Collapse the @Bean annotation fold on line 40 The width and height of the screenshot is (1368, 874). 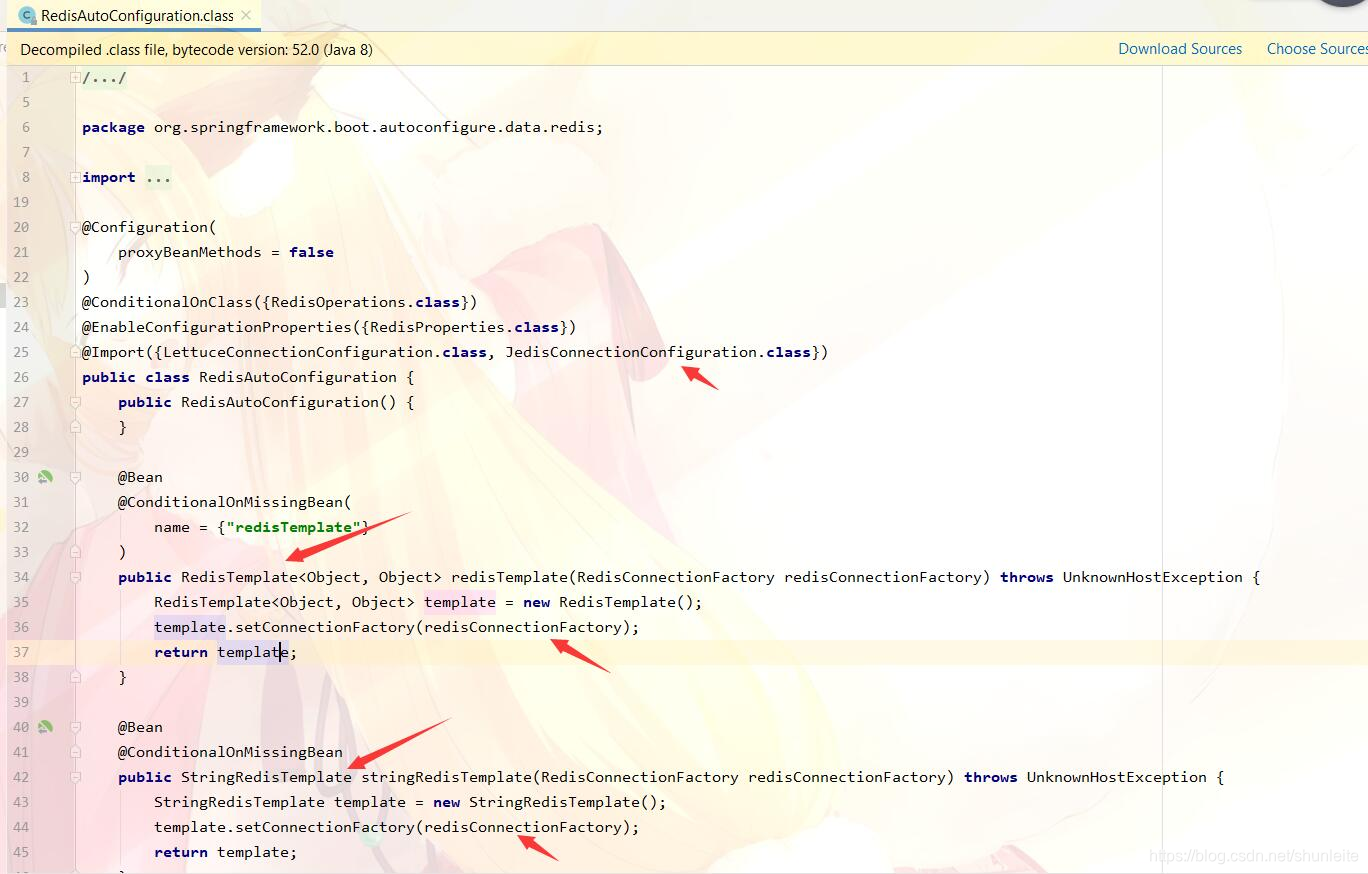tap(75, 727)
